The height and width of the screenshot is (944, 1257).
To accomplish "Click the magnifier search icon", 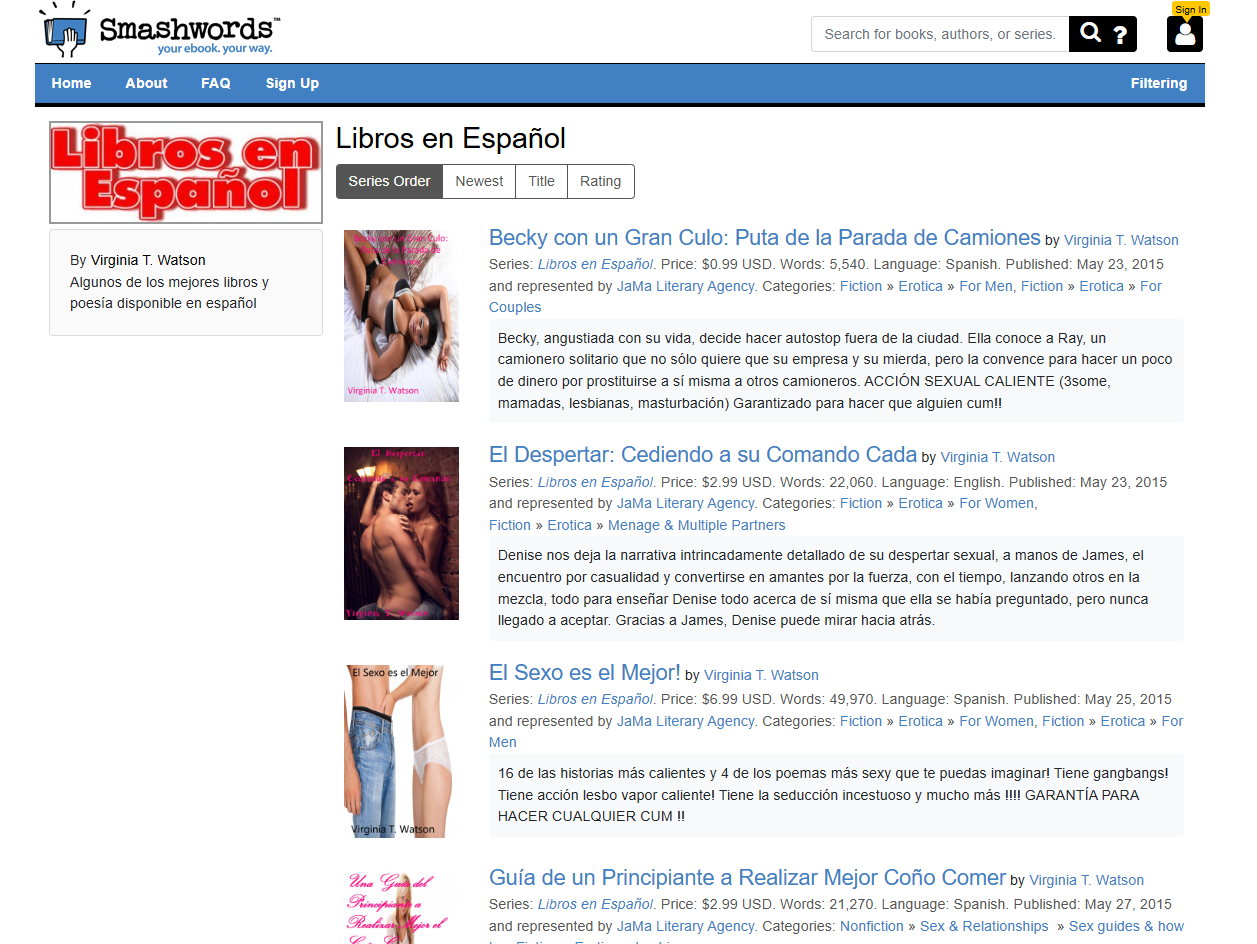I will (x=1090, y=34).
